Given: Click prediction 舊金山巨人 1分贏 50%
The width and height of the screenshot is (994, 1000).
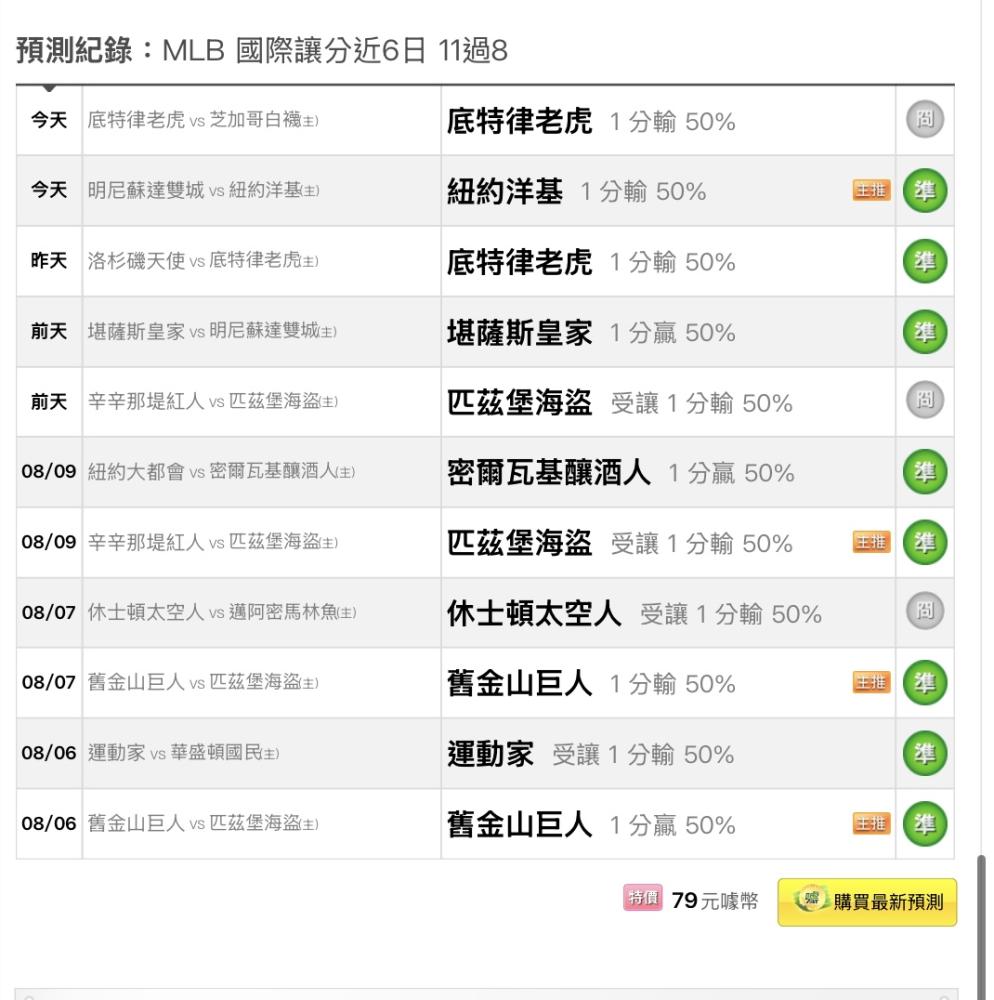Looking at the screenshot, I should coord(591,825).
